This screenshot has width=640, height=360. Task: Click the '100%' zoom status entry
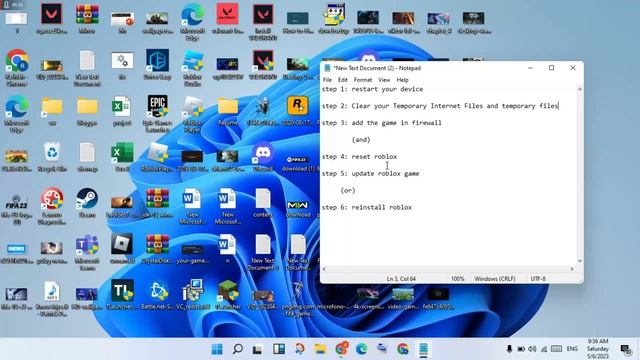point(458,279)
